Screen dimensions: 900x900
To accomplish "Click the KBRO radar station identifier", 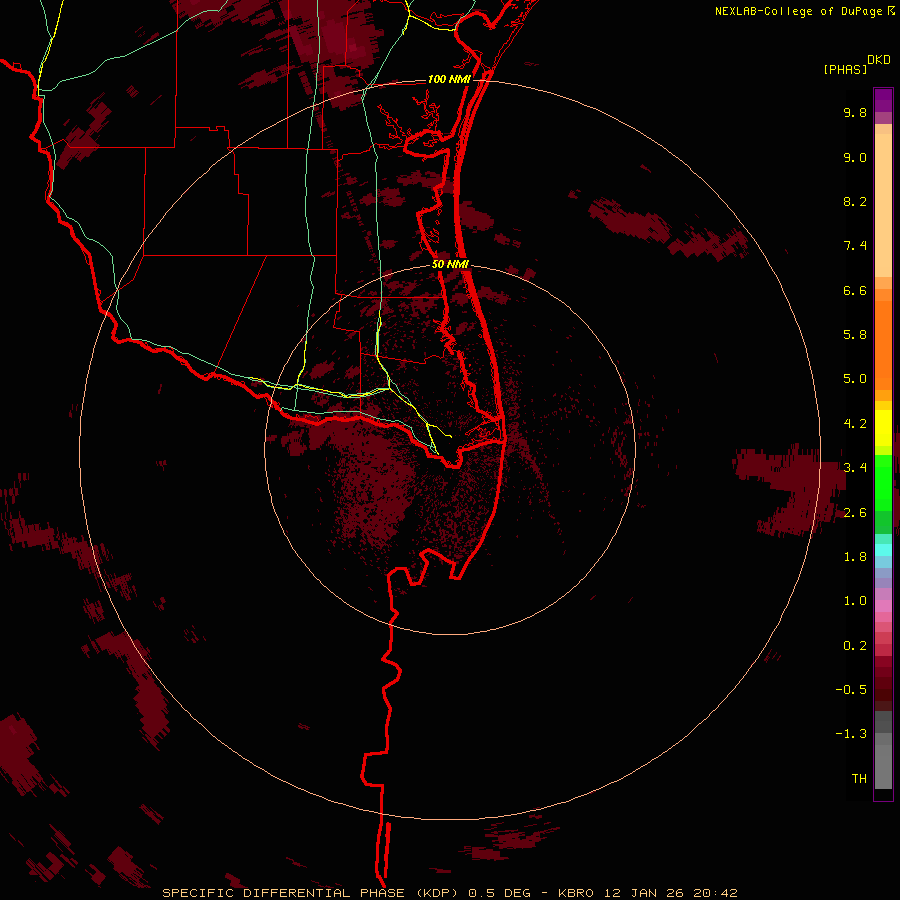I will point(577,893).
